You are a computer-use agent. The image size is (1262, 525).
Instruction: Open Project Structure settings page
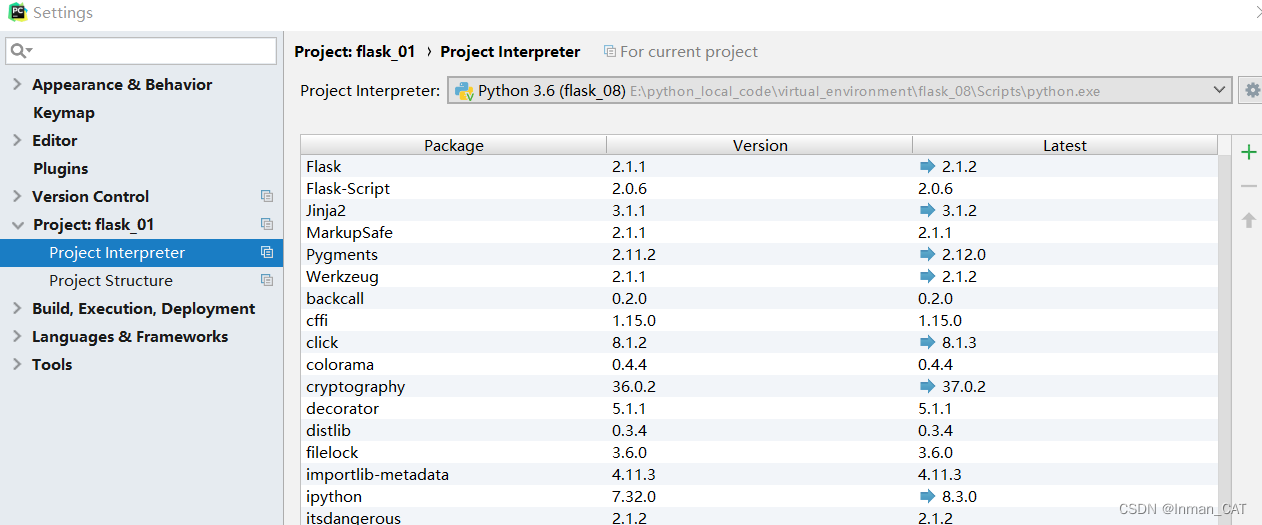click(110, 281)
